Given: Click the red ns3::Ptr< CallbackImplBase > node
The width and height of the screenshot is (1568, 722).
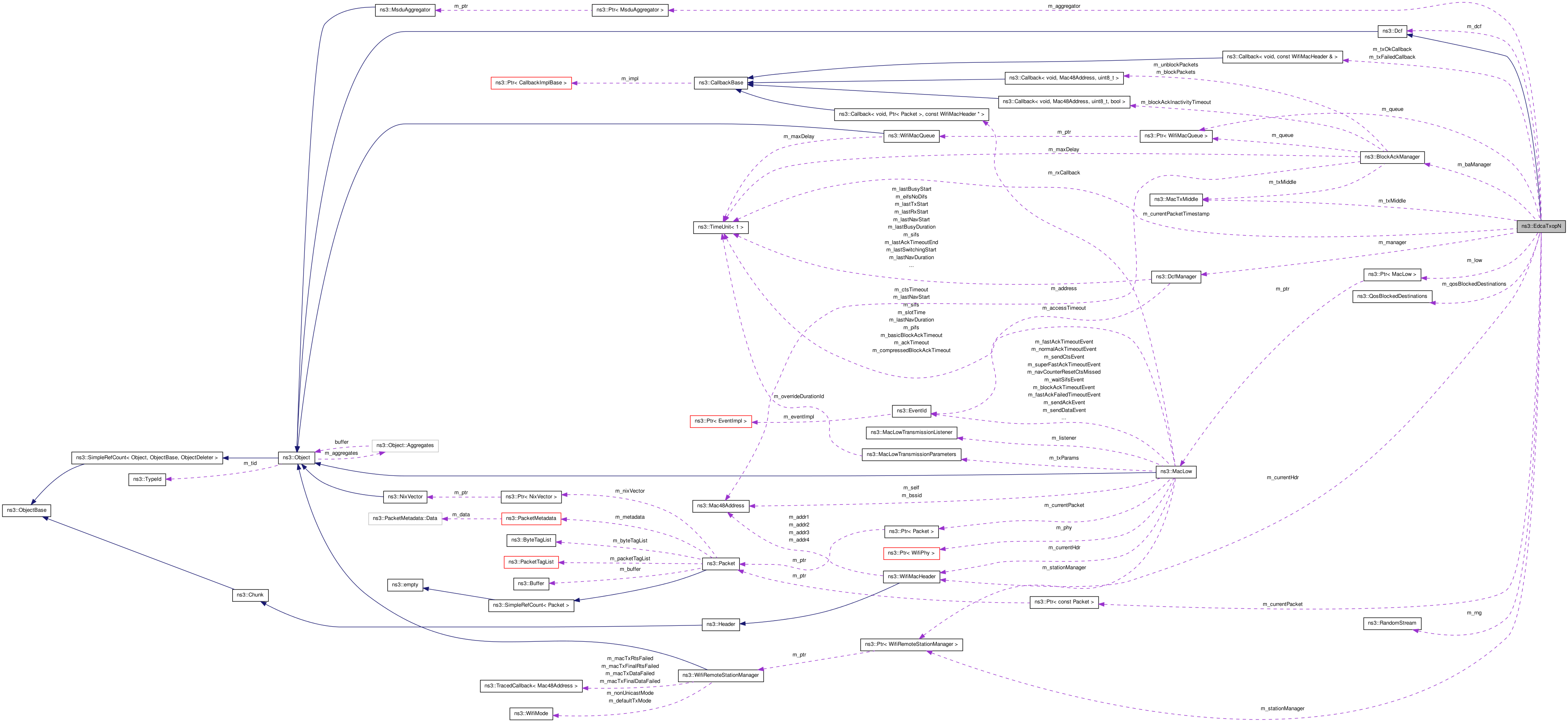Looking at the screenshot, I should pos(531,83).
